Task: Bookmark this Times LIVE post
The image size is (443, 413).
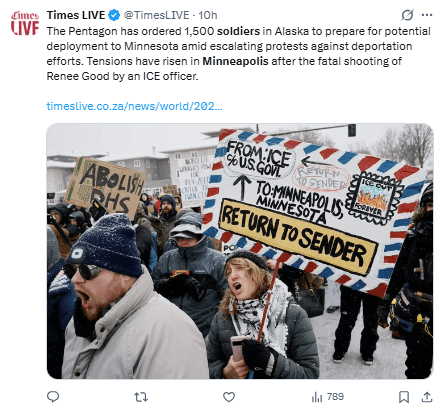Action: 404,397
